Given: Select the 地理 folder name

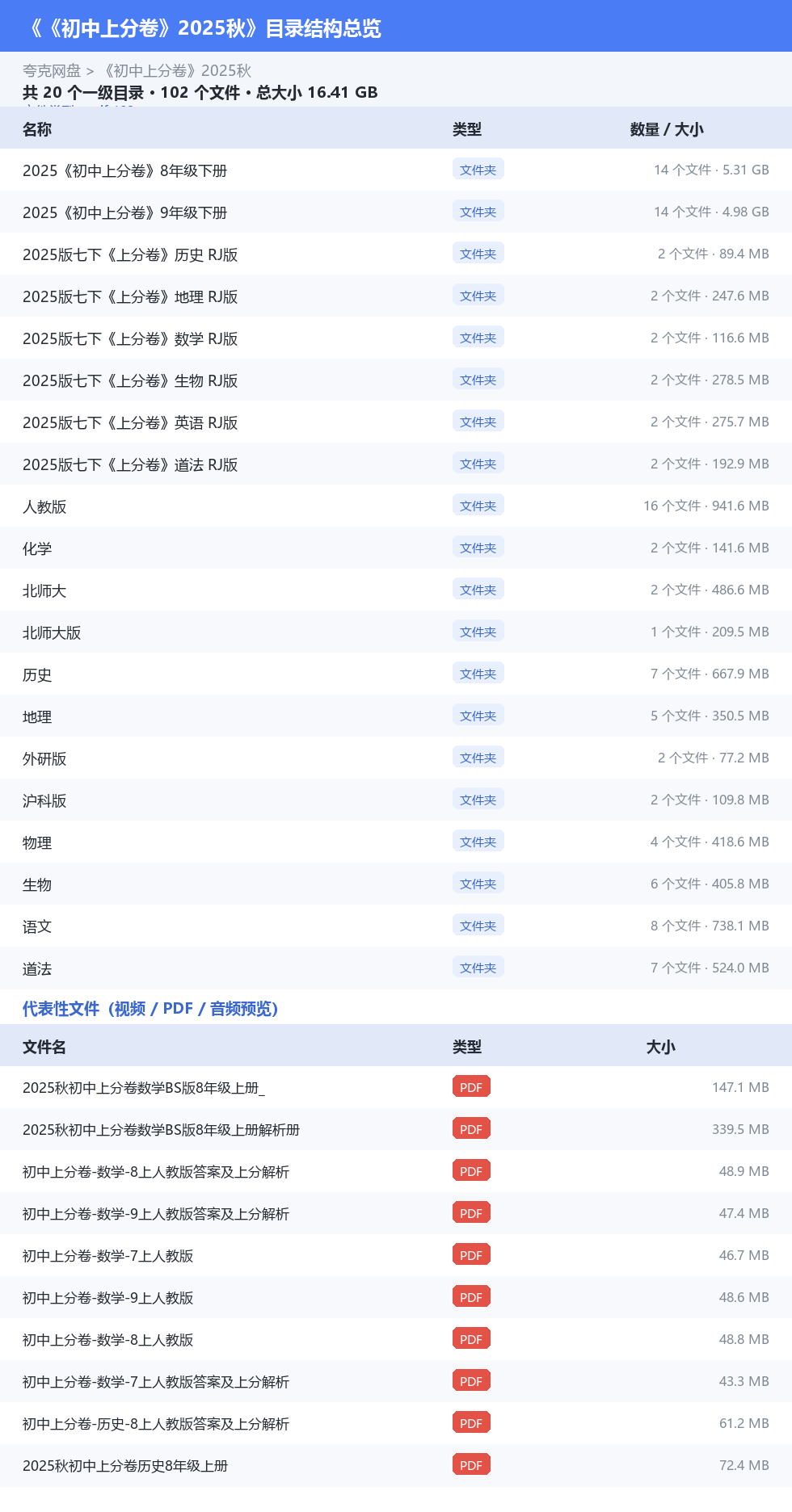Looking at the screenshot, I should click(37, 716).
